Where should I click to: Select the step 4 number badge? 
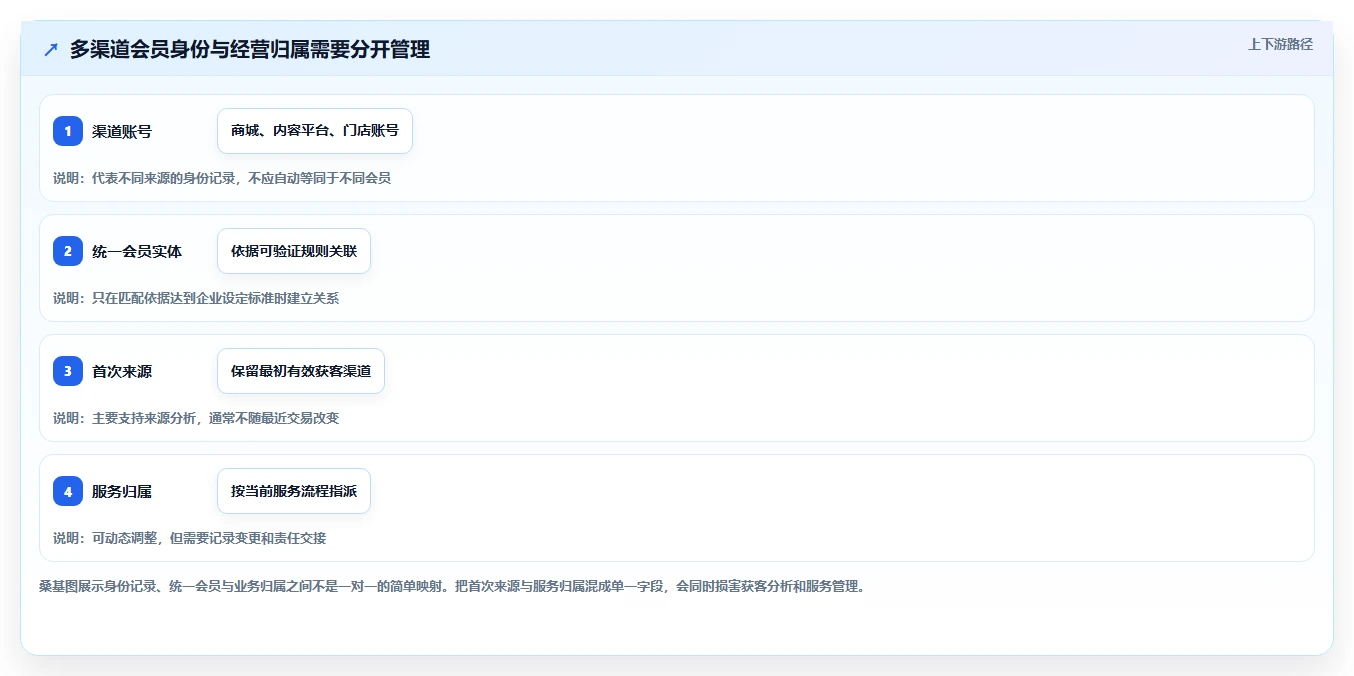[68, 491]
